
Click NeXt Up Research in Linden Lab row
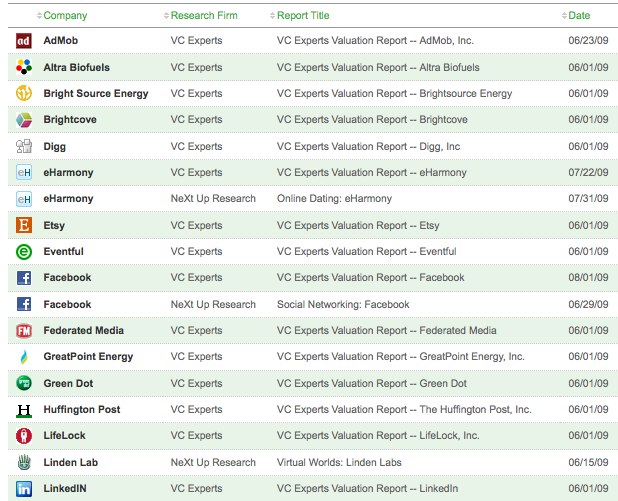click(x=213, y=462)
